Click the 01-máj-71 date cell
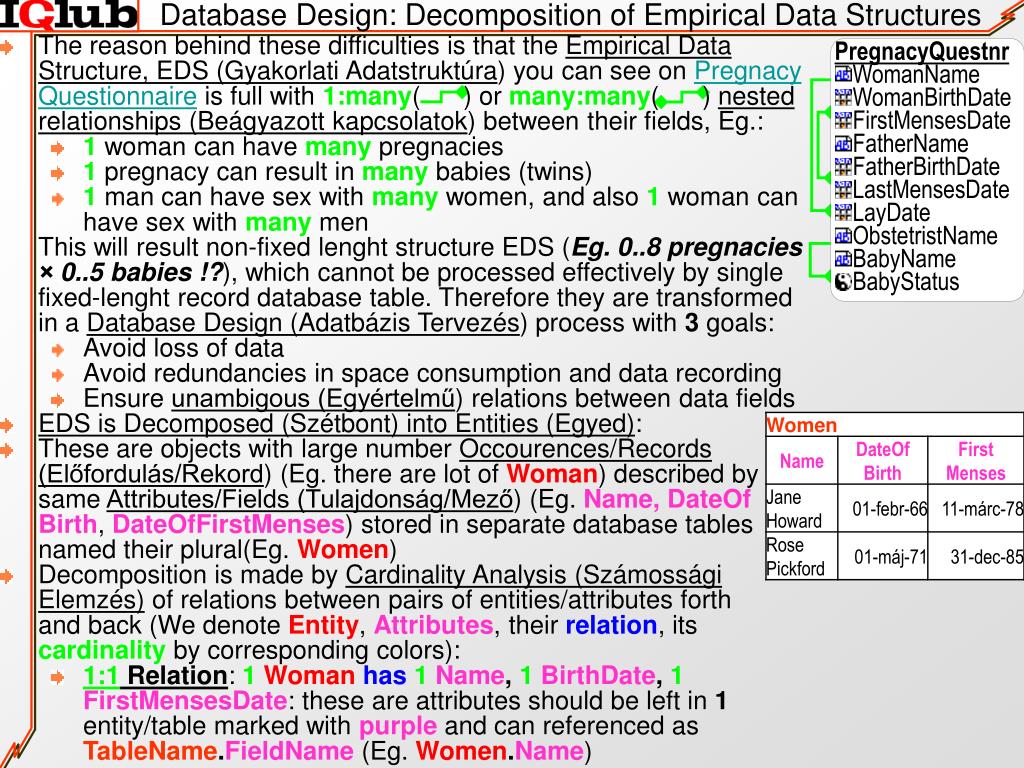The image size is (1024, 768). 882,556
